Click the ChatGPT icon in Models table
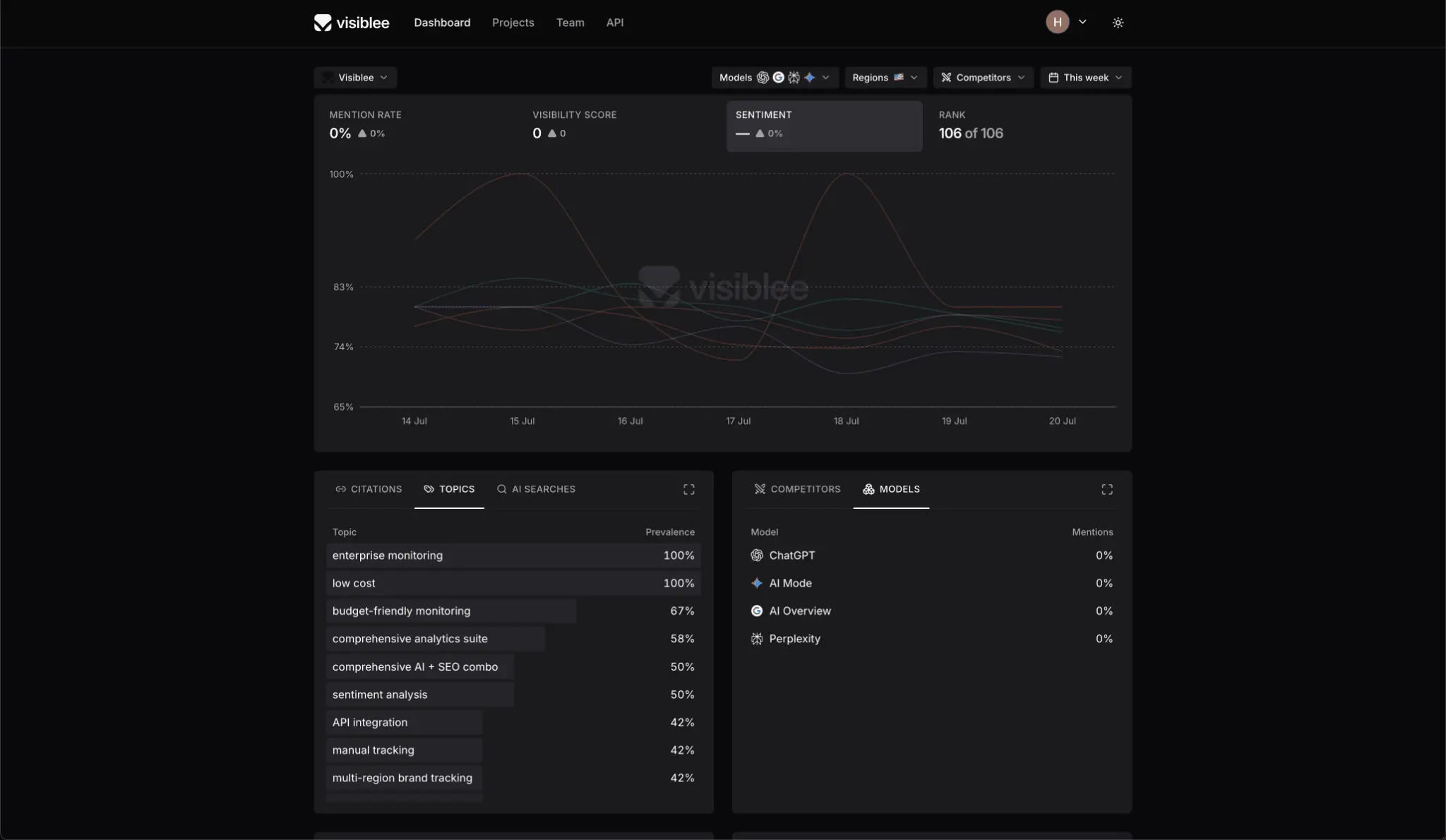The height and width of the screenshot is (840, 1446). [x=757, y=556]
